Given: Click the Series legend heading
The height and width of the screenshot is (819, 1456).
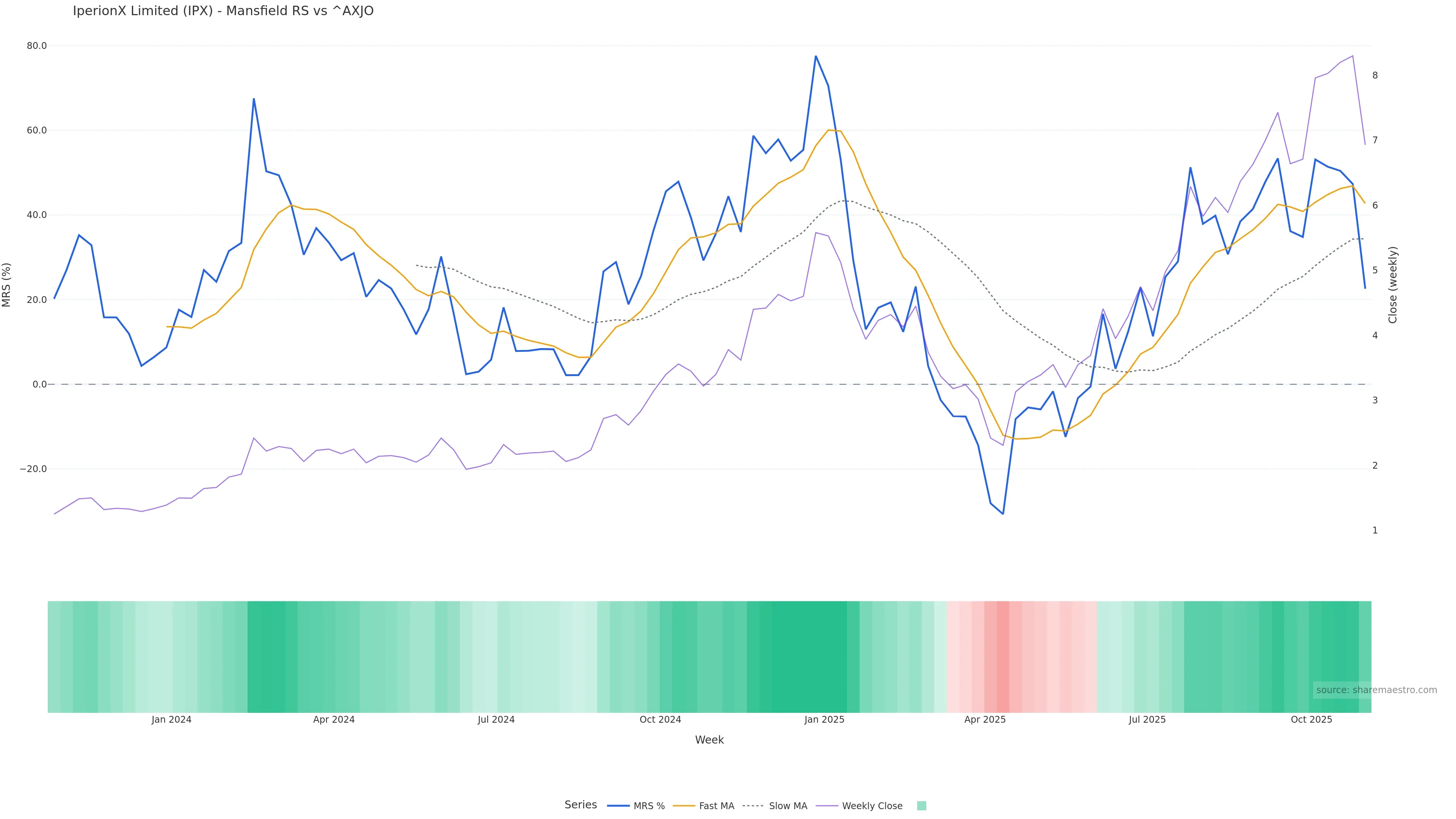Looking at the screenshot, I should pyautogui.click(x=581, y=804).
